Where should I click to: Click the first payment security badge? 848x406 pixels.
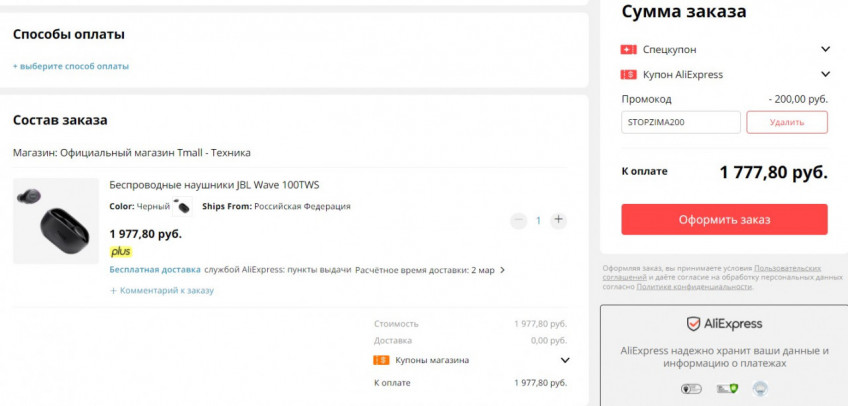click(x=691, y=389)
